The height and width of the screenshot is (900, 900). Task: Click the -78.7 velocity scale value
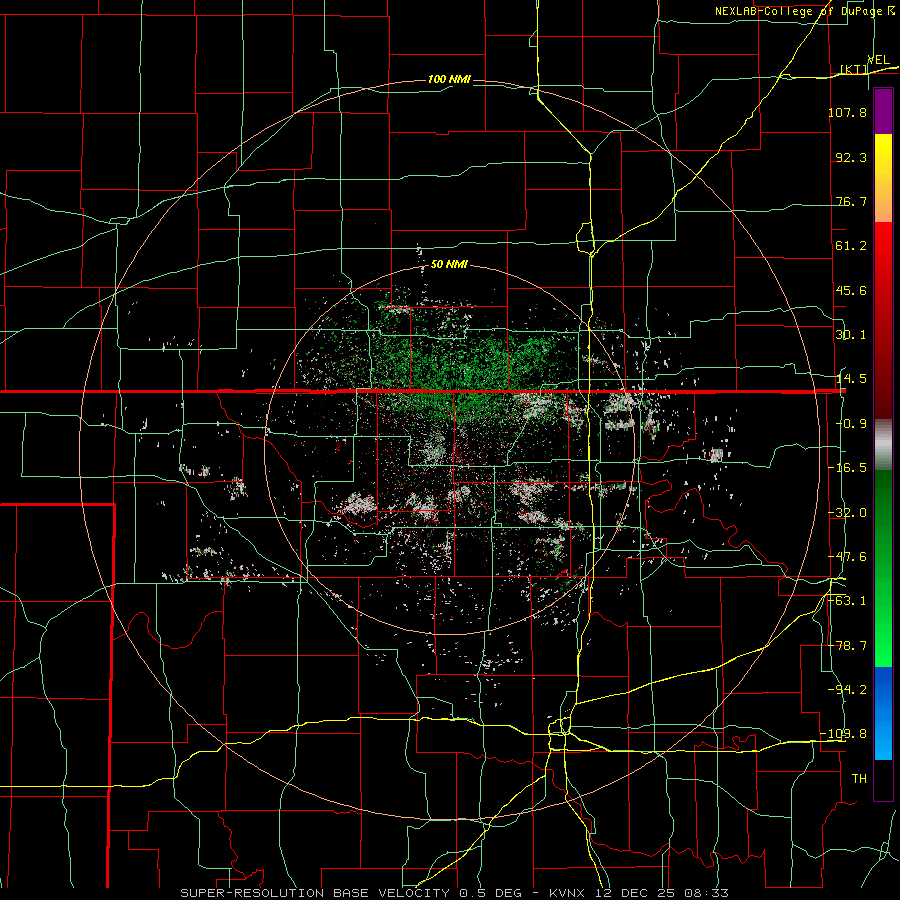pyautogui.click(x=848, y=646)
